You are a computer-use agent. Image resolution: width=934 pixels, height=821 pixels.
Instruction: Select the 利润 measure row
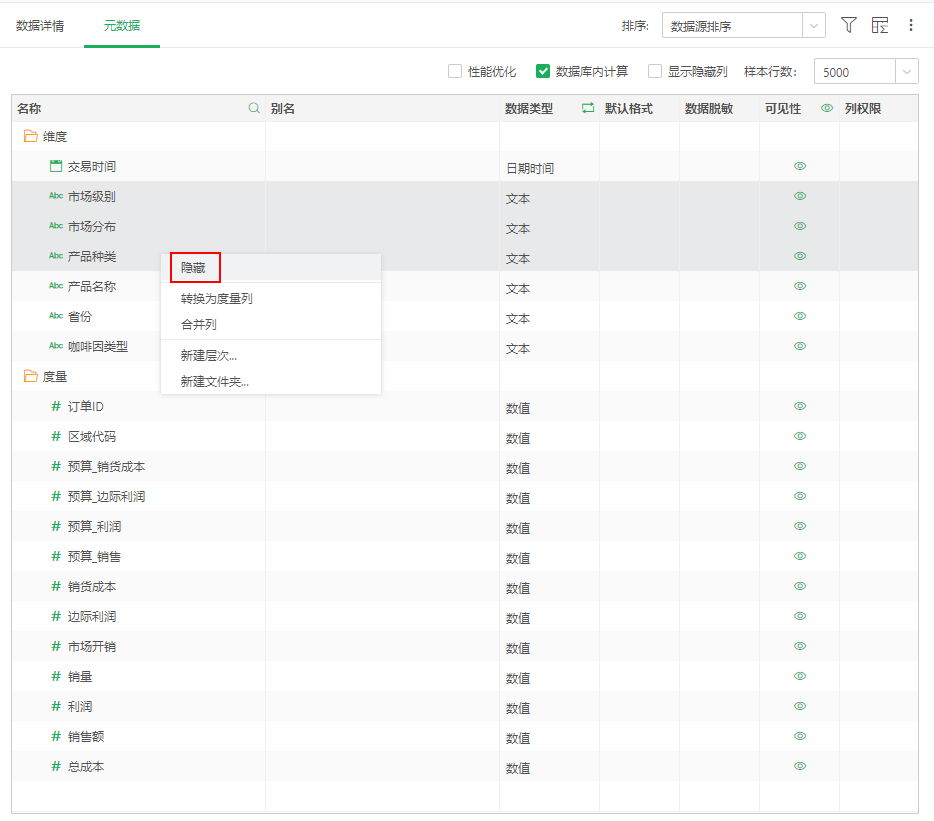coord(80,706)
